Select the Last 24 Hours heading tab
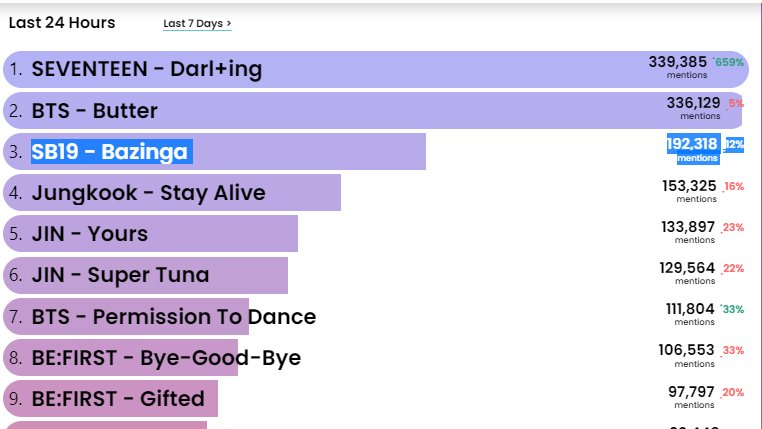762x429 pixels. 62,22
